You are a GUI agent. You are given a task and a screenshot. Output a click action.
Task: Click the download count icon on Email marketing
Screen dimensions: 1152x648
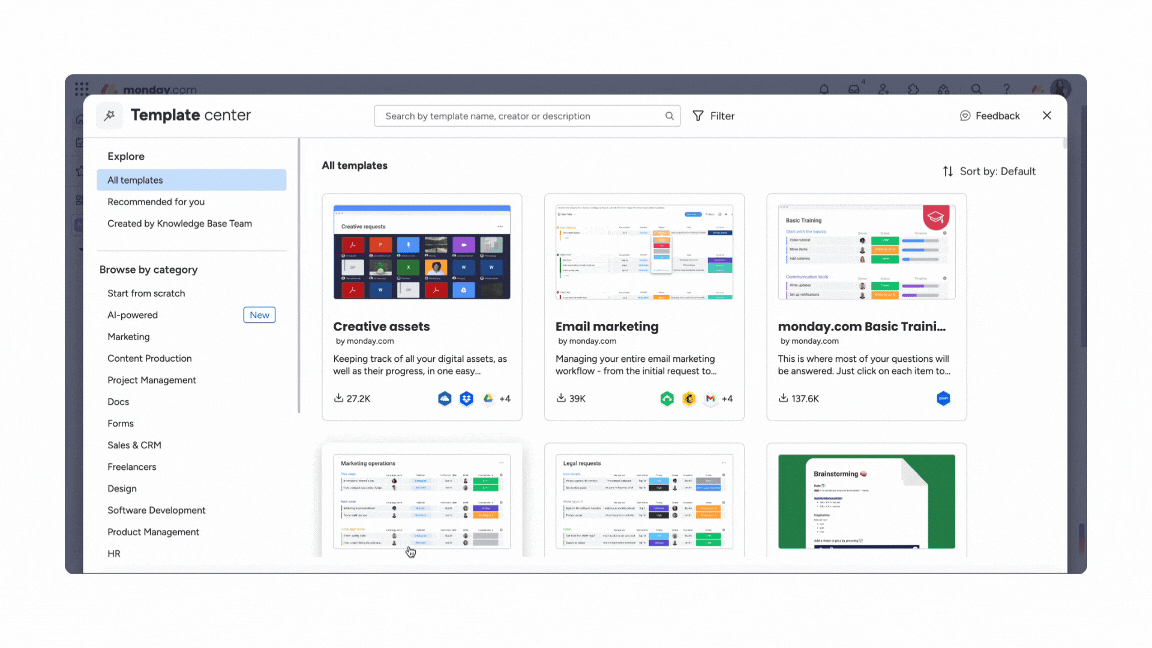pyautogui.click(x=562, y=399)
